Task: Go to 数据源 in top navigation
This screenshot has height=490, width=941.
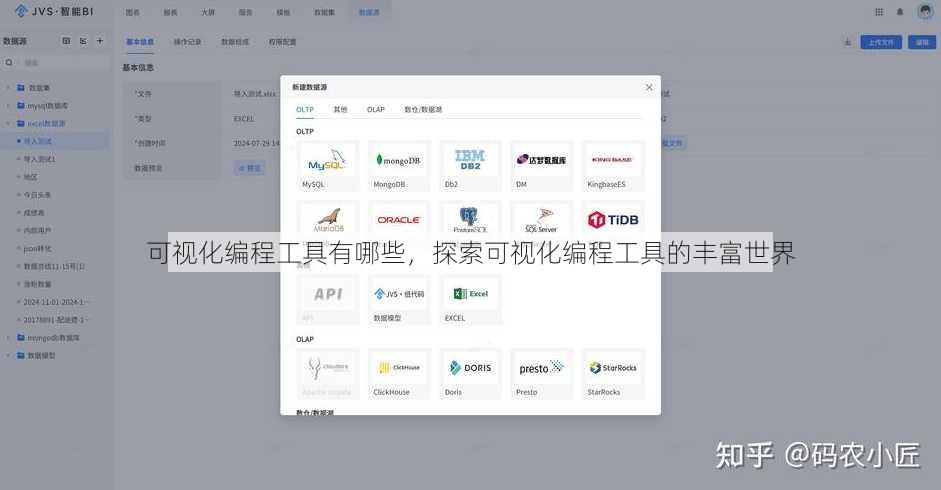Action: pyautogui.click(x=369, y=12)
